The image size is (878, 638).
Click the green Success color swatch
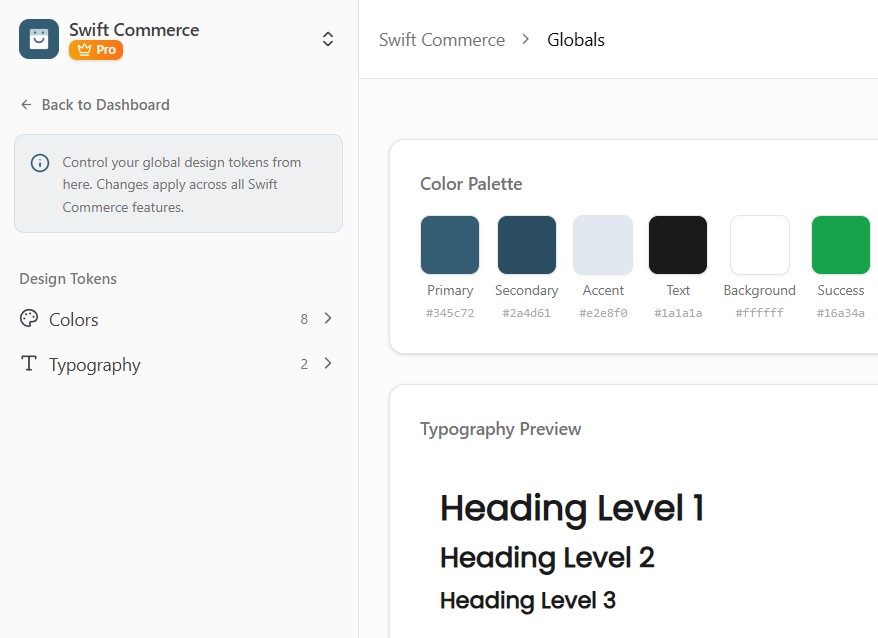point(840,245)
